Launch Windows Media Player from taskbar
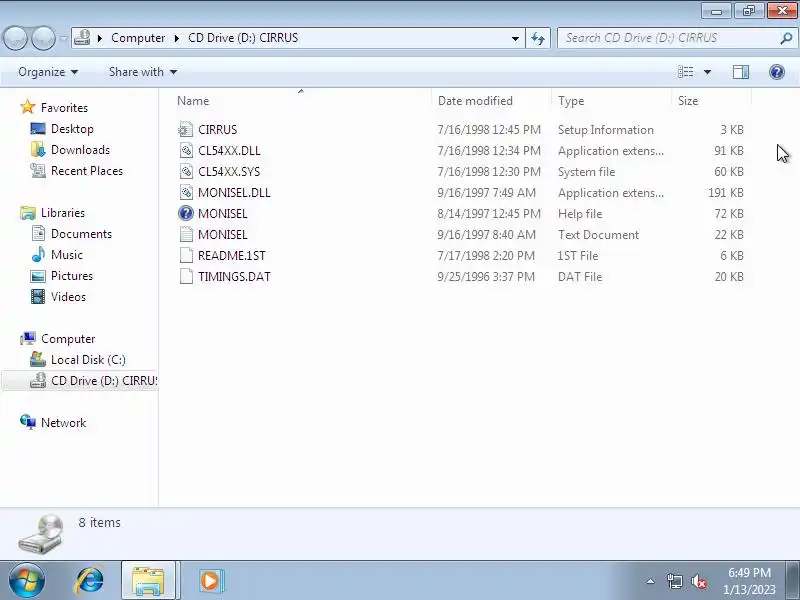 210,580
